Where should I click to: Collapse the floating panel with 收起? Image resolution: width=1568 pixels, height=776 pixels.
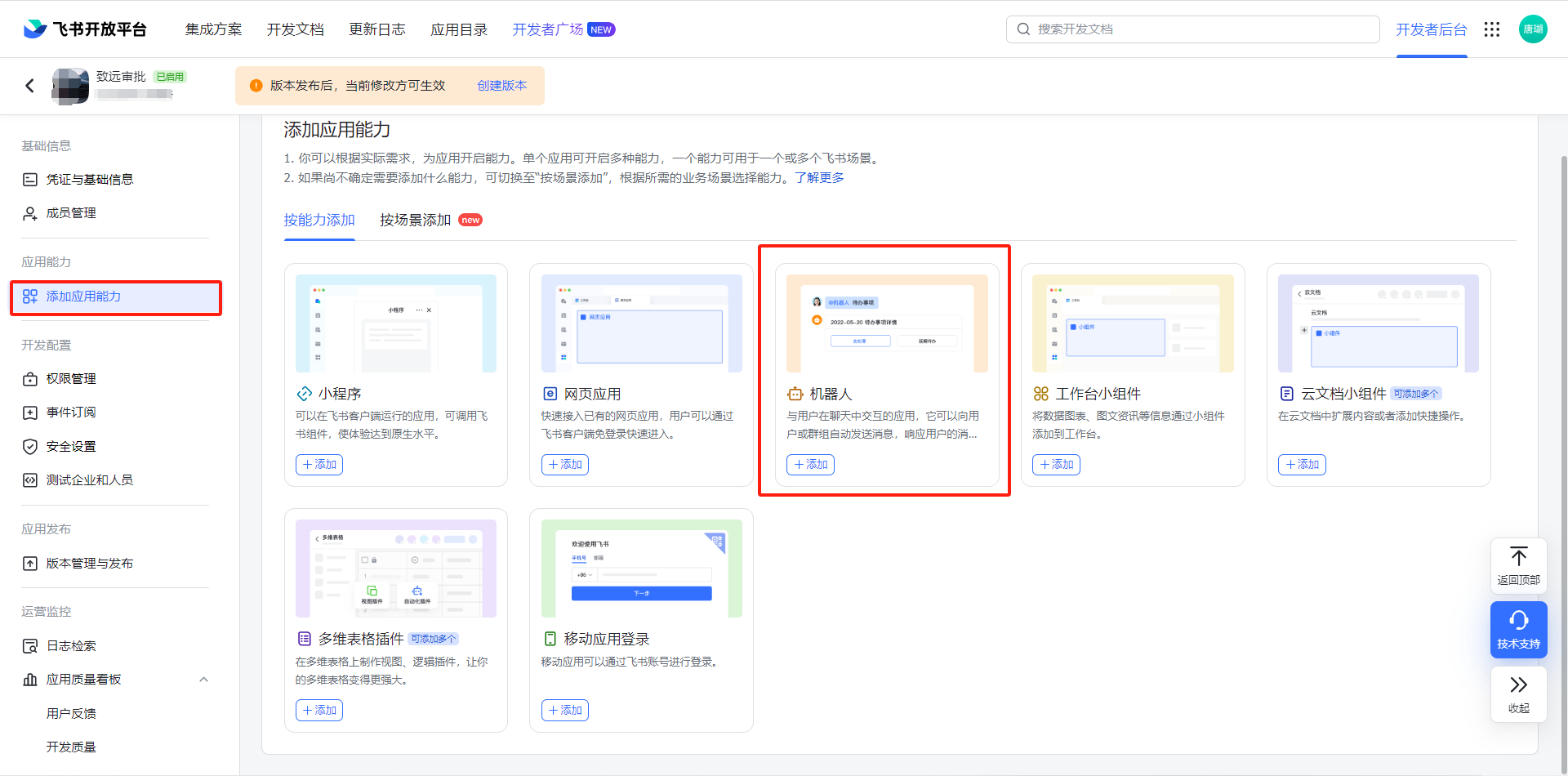(x=1518, y=693)
